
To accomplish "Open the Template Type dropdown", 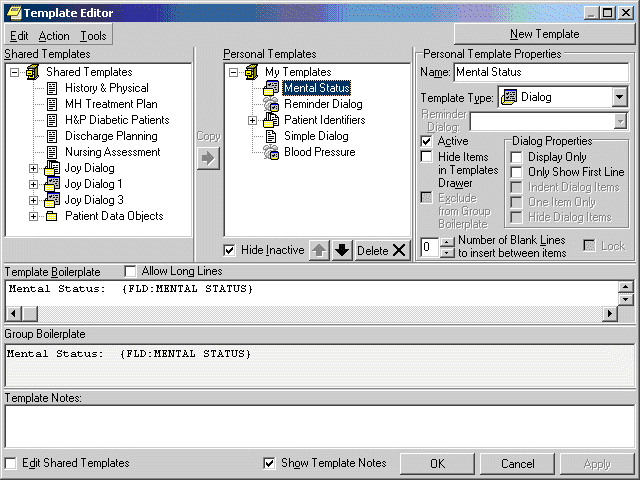I will point(619,97).
